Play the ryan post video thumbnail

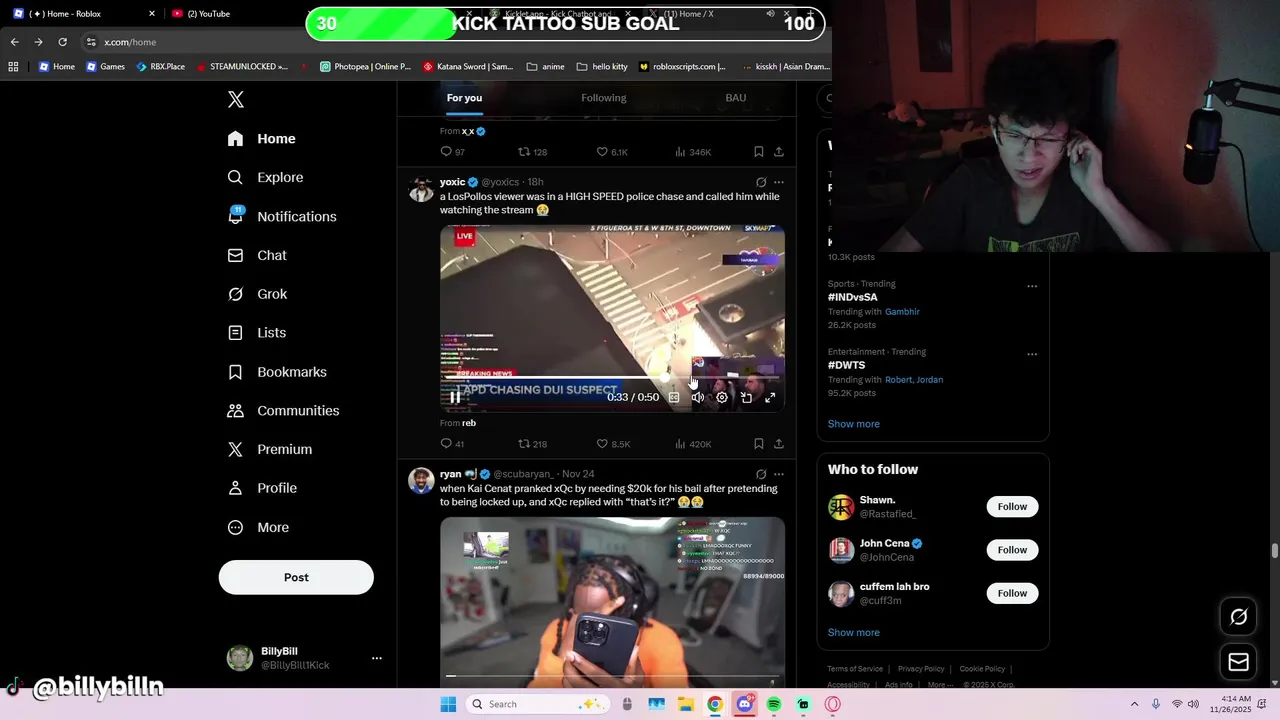click(x=612, y=600)
